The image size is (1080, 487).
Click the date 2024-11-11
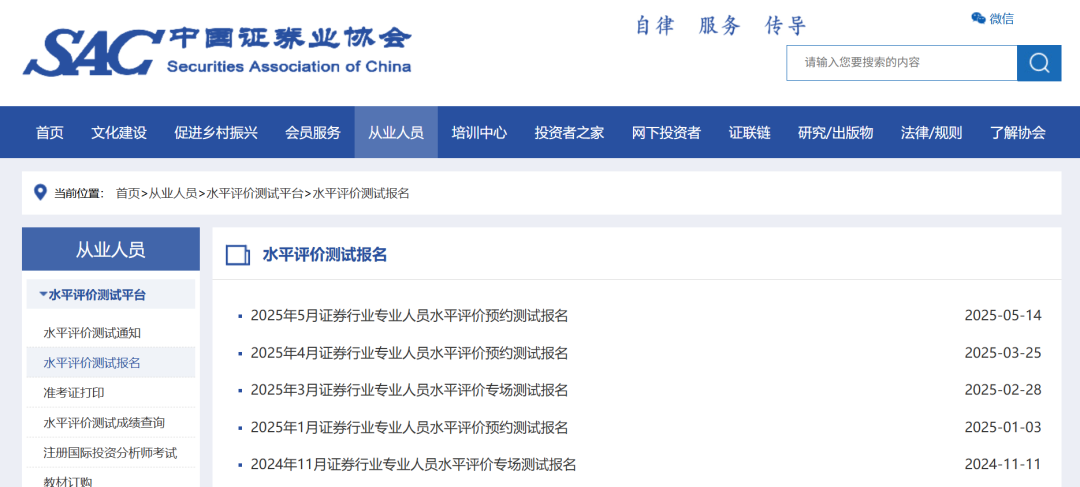tap(1003, 464)
